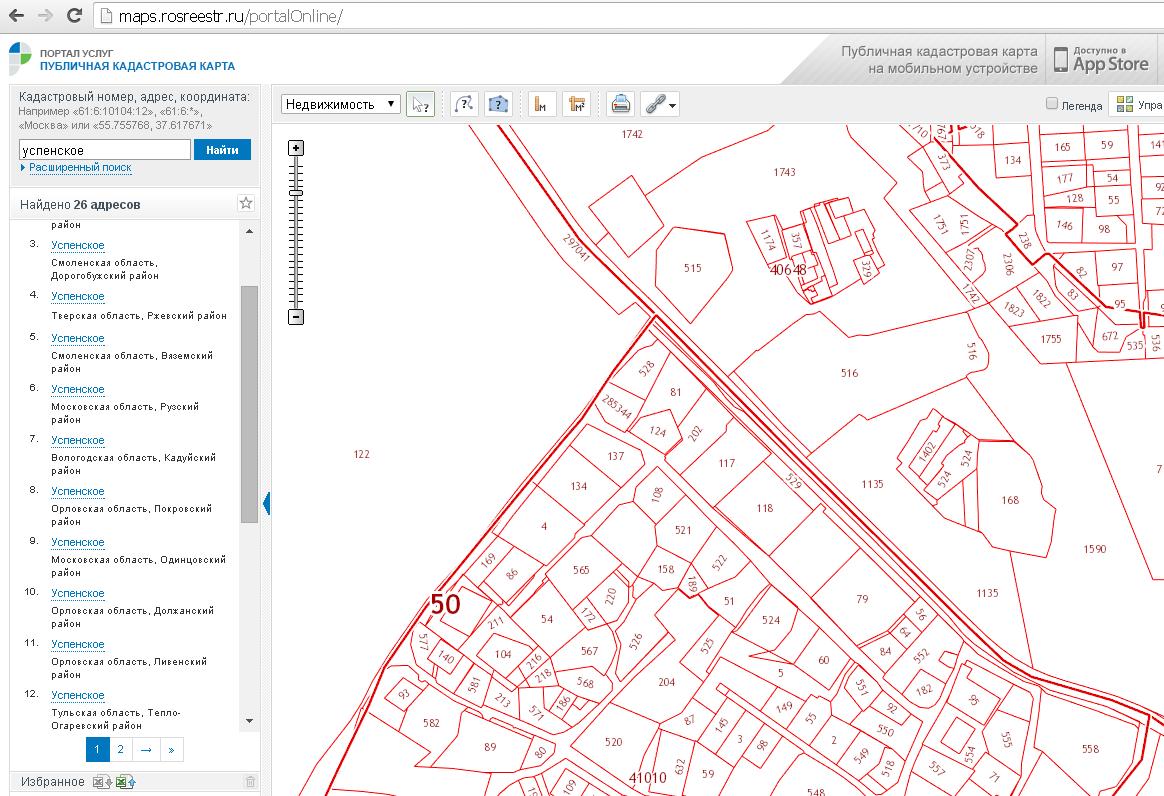The image size is (1164, 796).
Task: Click parcel 516 label on the map
Action: 850,373
